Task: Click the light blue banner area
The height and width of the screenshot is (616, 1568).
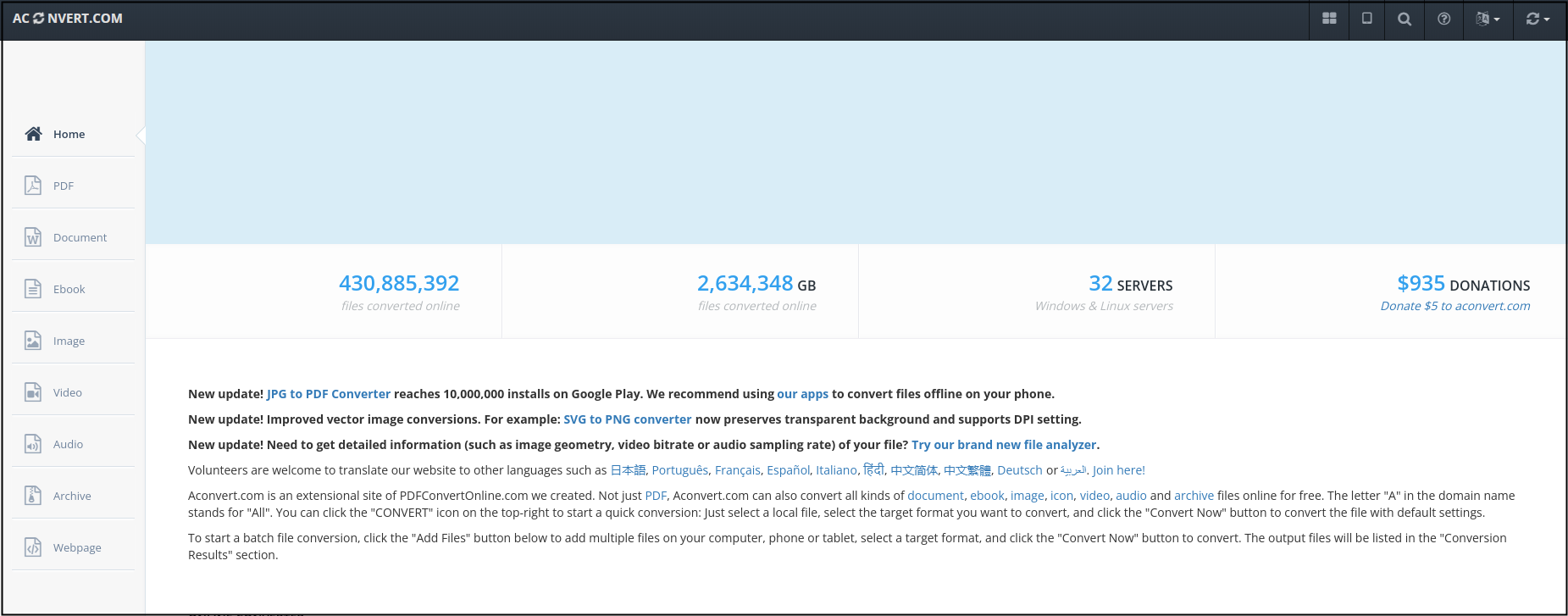Action: coord(856,142)
